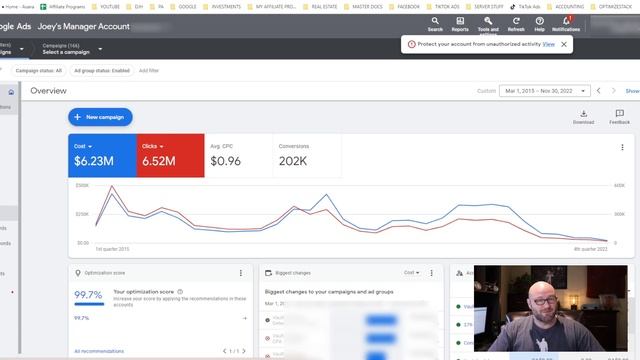Open the ACCOUNTING bookmarks folder

point(565,7)
